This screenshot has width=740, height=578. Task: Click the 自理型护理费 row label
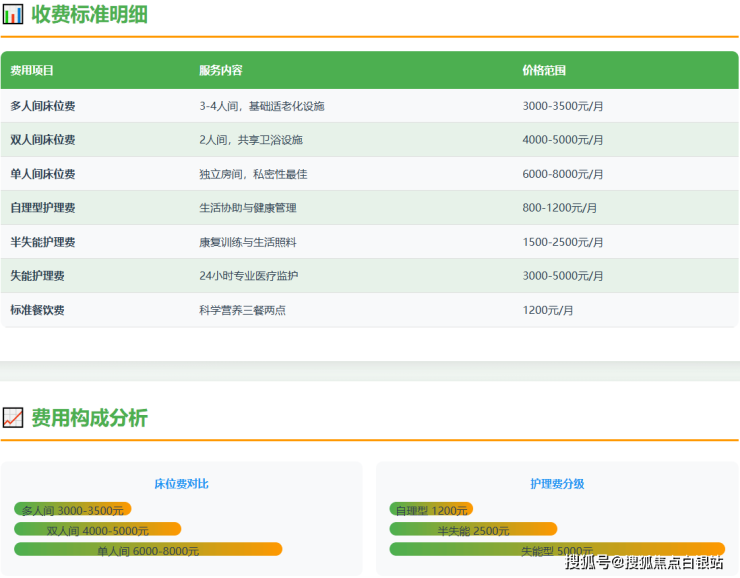tap(43, 208)
